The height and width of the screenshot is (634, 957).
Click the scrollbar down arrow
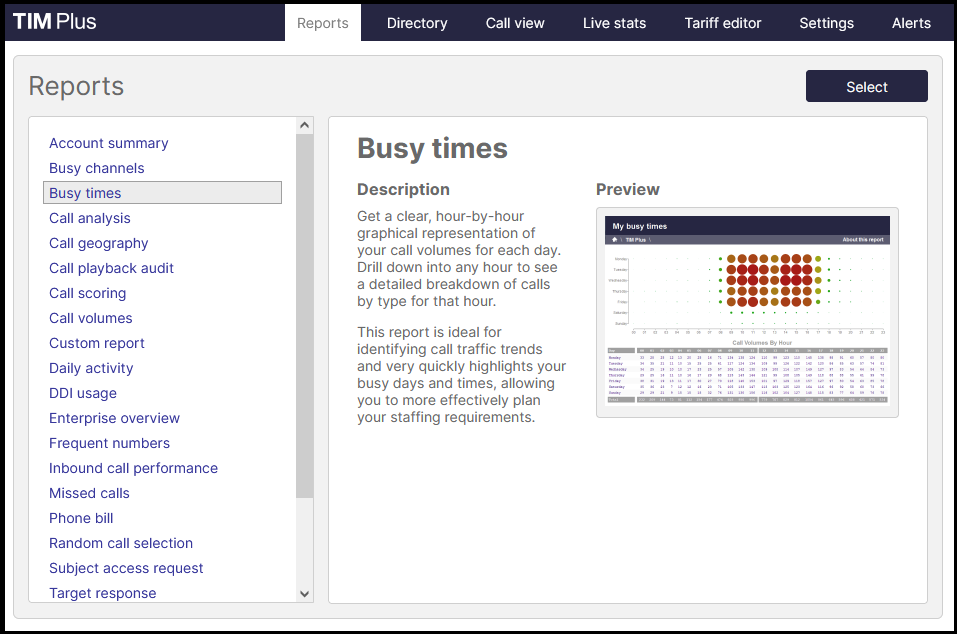303,593
